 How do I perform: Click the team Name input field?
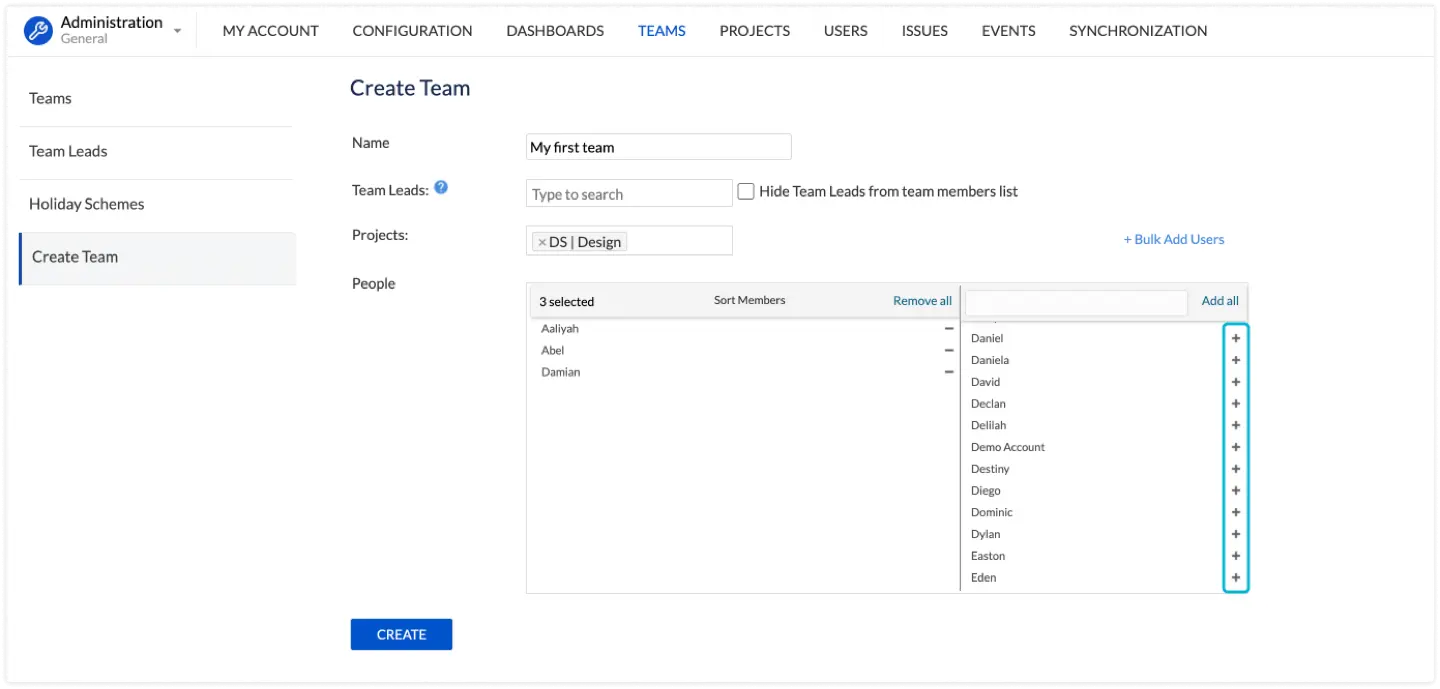(x=659, y=147)
